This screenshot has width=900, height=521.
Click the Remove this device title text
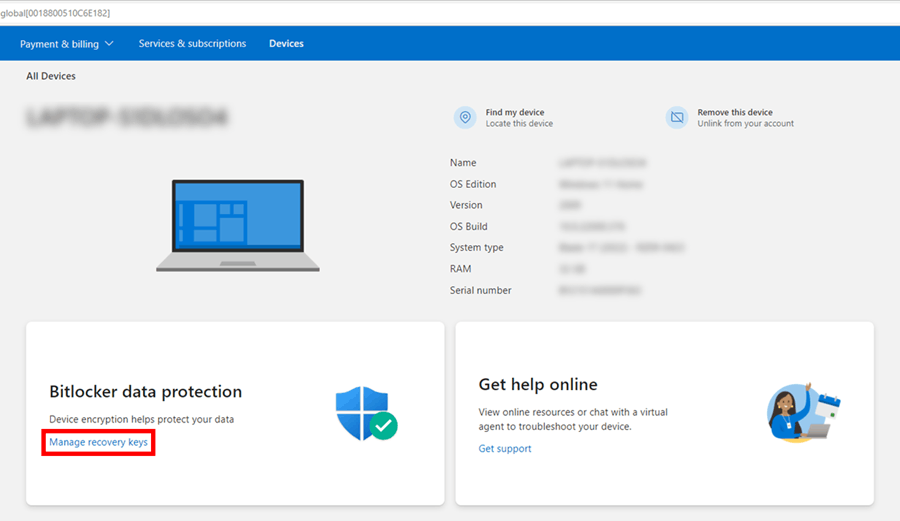click(735, 113)
